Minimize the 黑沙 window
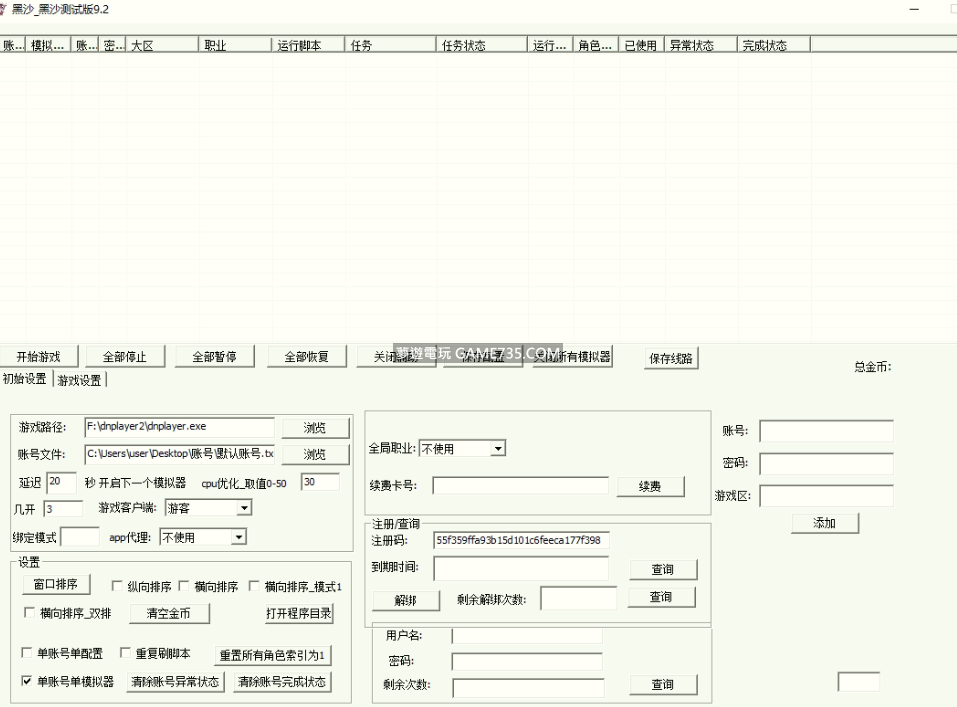Screen dimensions: 957x707 click(x=914, y=9)
